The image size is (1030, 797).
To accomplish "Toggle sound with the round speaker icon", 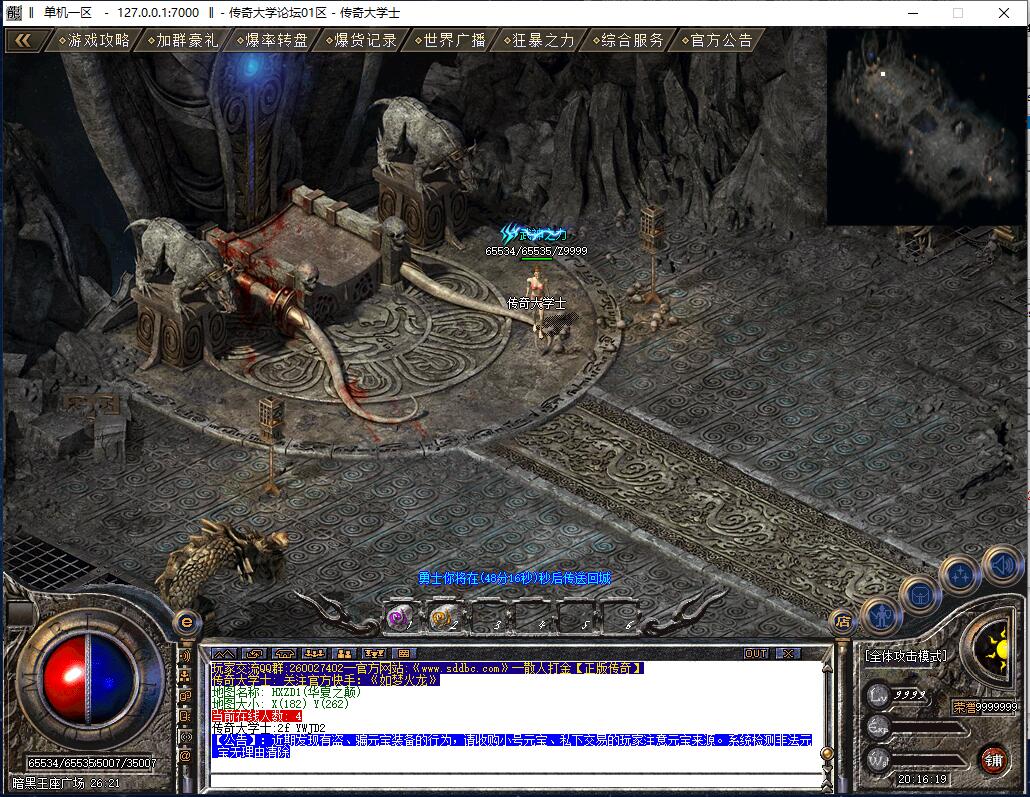I will pos(1003,564).
